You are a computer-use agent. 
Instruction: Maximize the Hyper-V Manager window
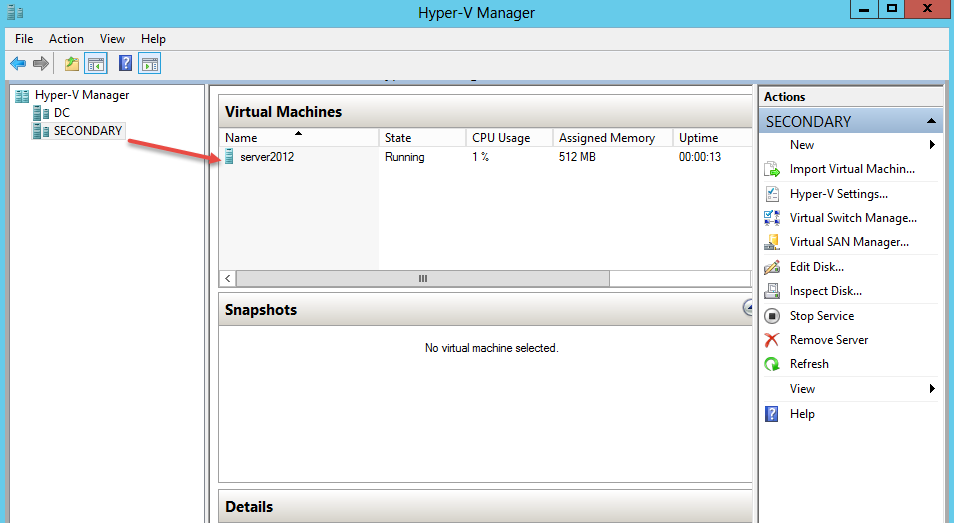coord(892,9)
